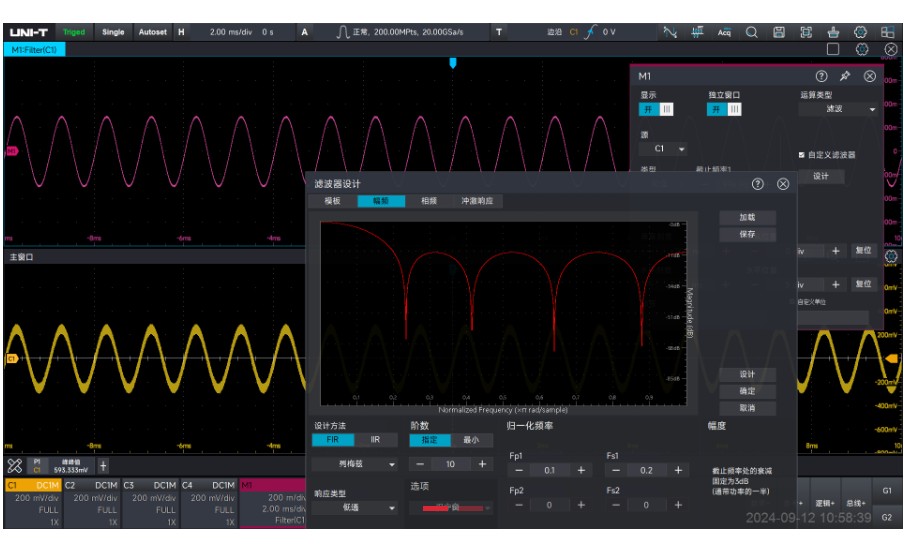Expand the 运算类型 滤波 dropdown
The width and height of the screenshot is (904, 545).
point(838,109)
